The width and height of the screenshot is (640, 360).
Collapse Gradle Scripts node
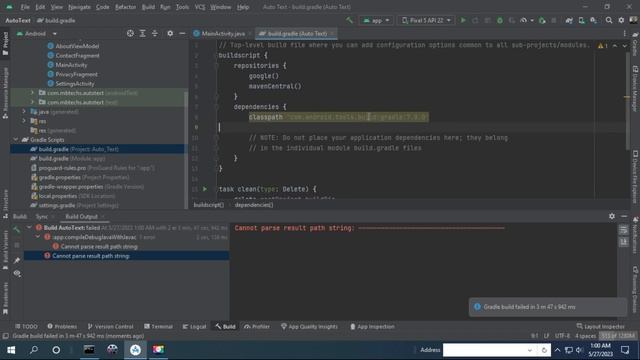(x=16, y=140)
